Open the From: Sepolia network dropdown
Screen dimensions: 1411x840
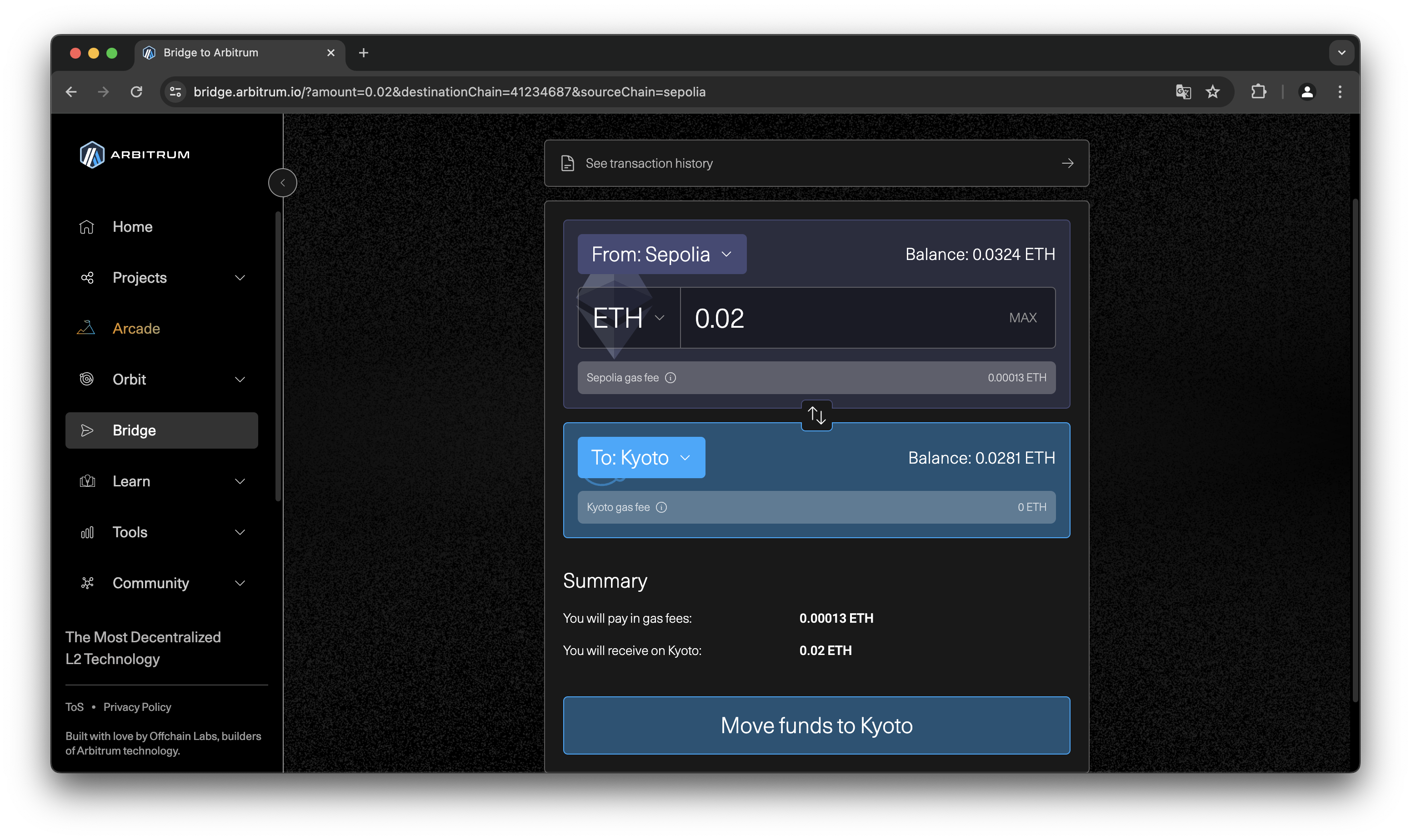coord(662,254)
